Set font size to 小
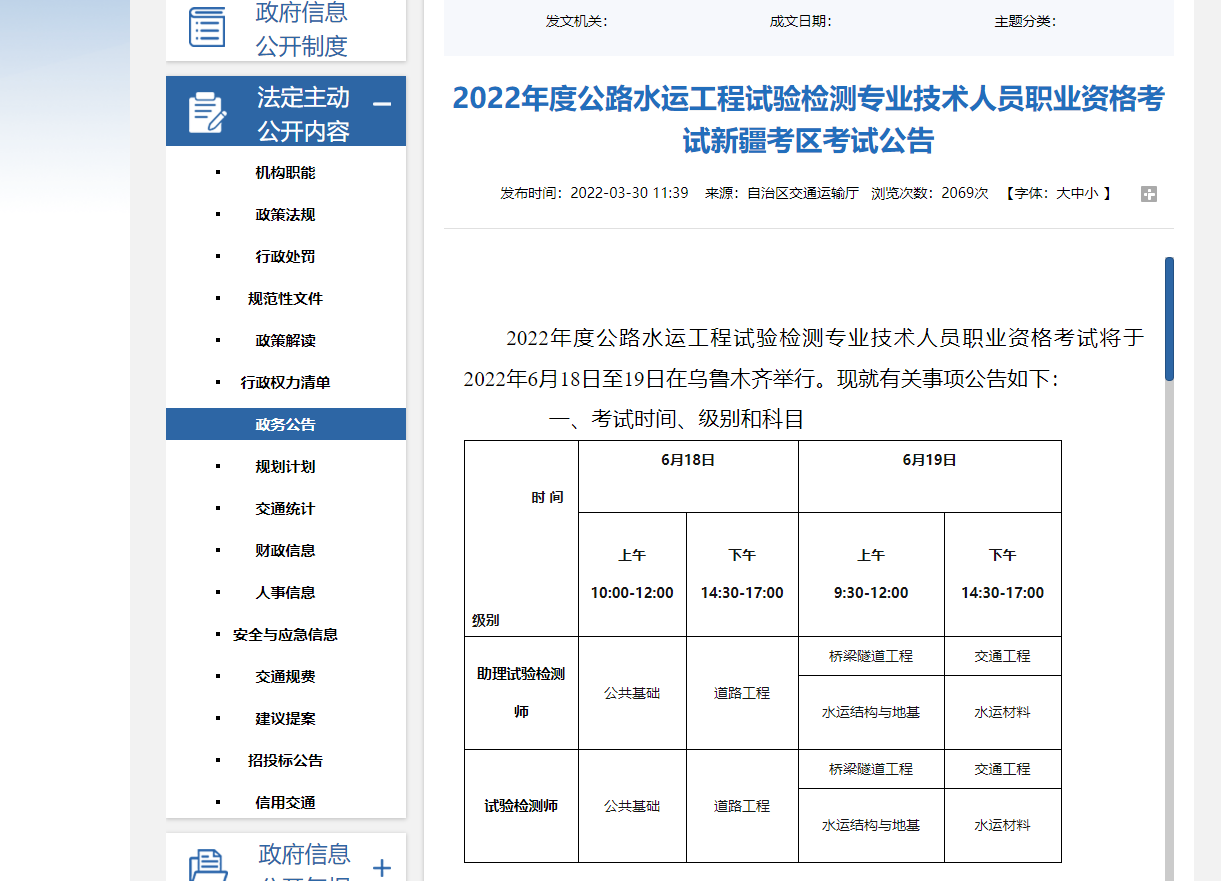This screenshot has height=881, width=1221. [1092, 194]
